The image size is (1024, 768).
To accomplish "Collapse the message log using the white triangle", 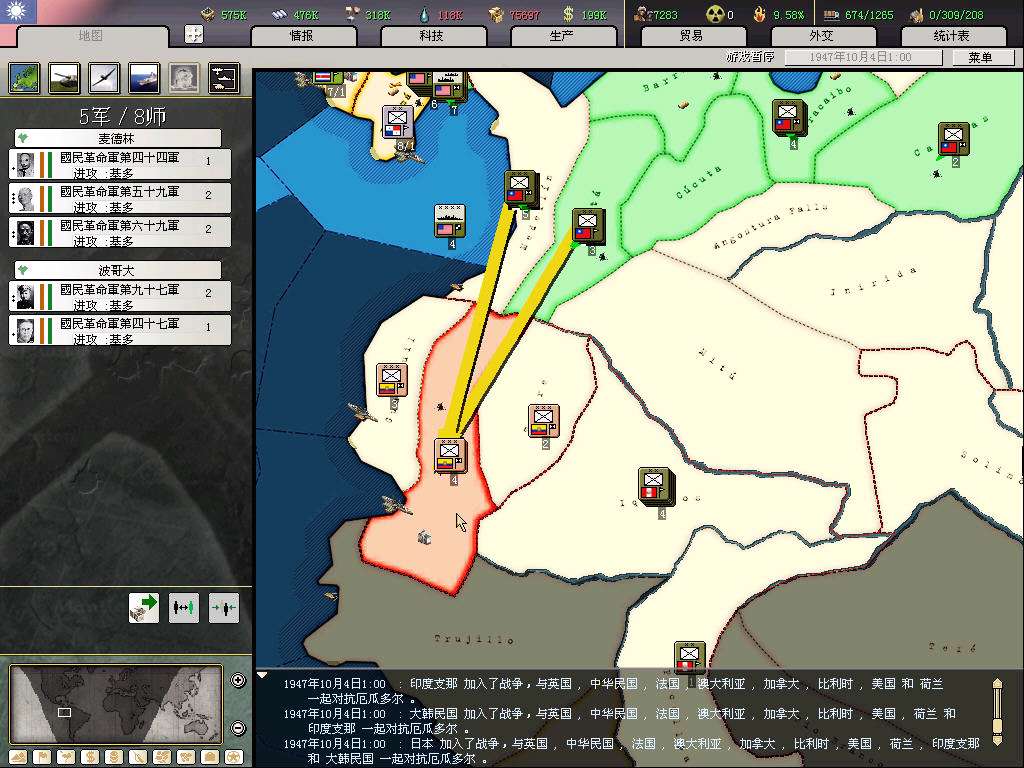I will click(262, 675).
